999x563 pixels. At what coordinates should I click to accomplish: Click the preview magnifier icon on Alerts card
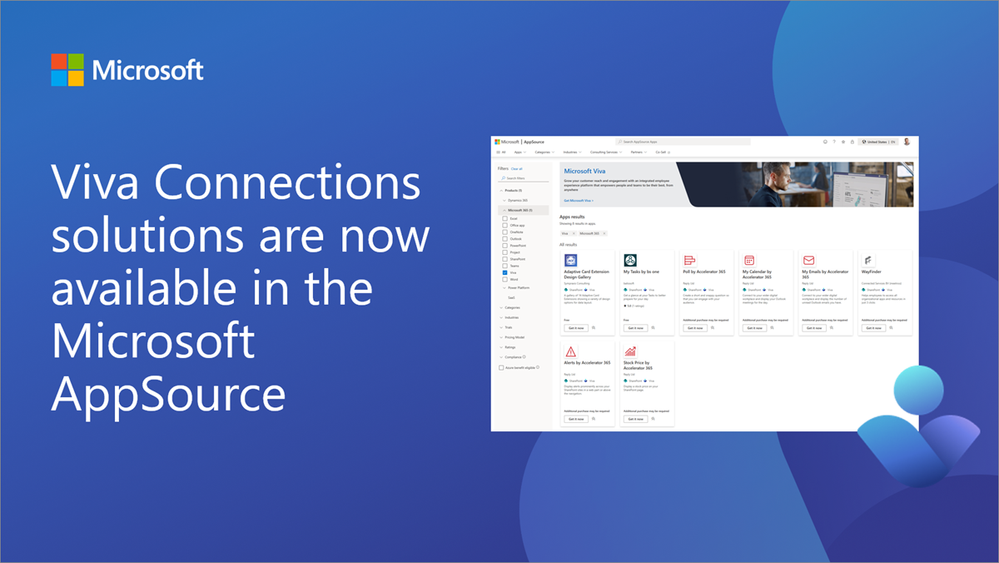594,419
